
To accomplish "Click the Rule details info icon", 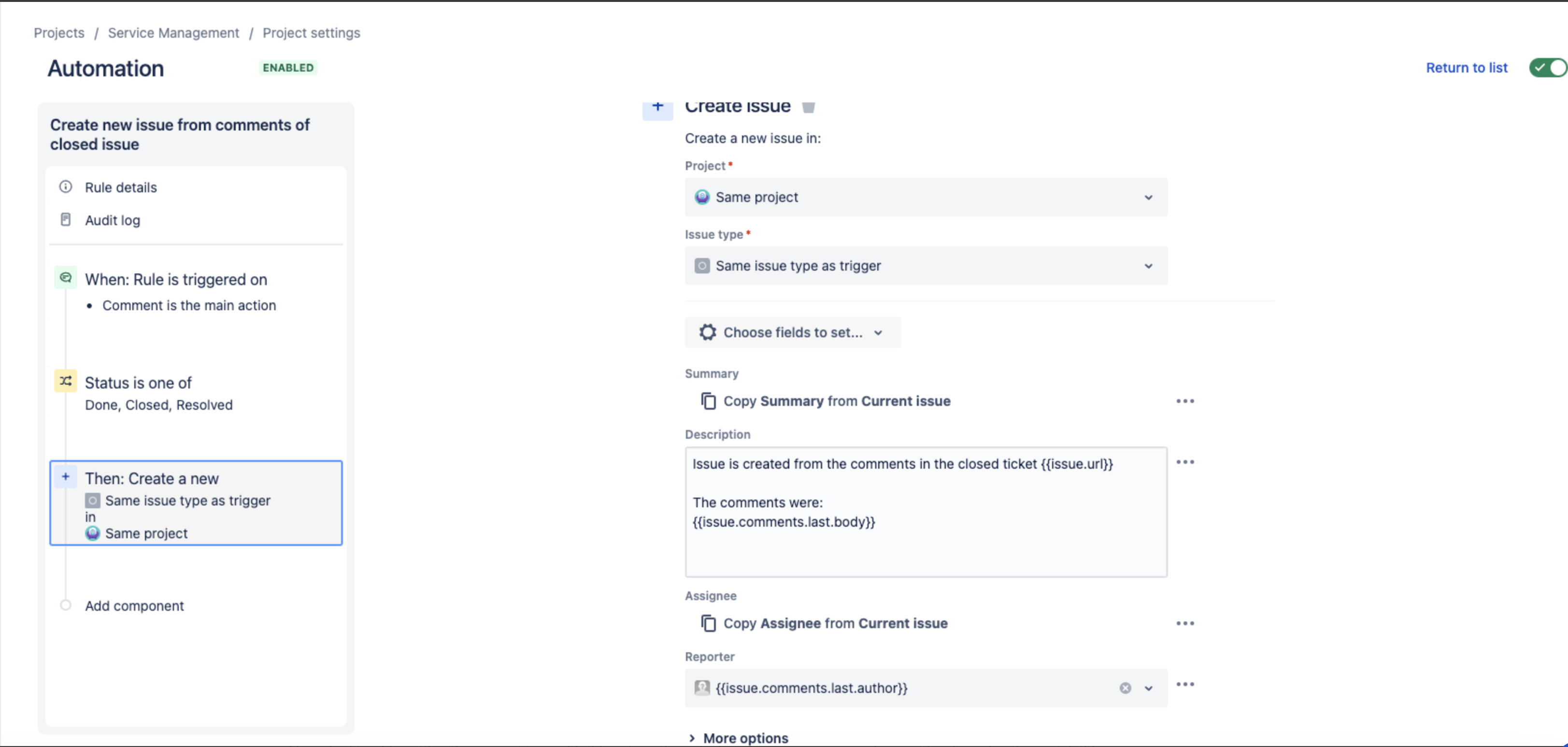I will (66, 187).
